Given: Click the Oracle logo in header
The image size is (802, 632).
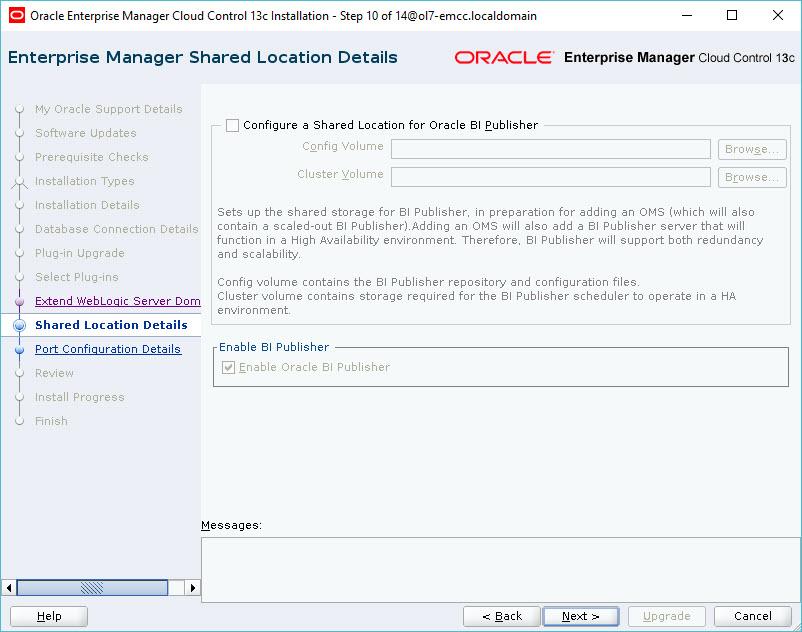Looking at the screenshot, I should coord(504,57).
